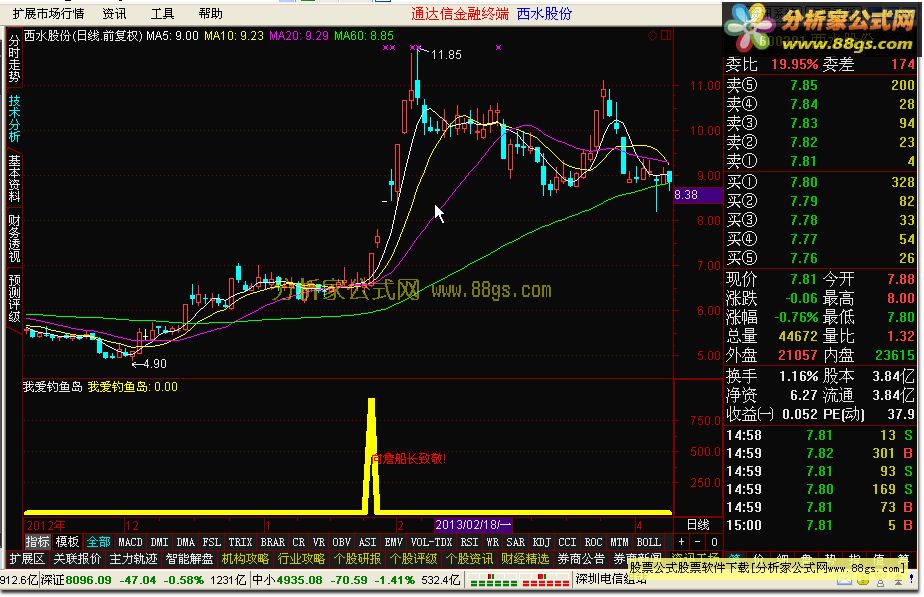
Task: Open the 智能解盘 tab
Action: click(x=189, y=559)
